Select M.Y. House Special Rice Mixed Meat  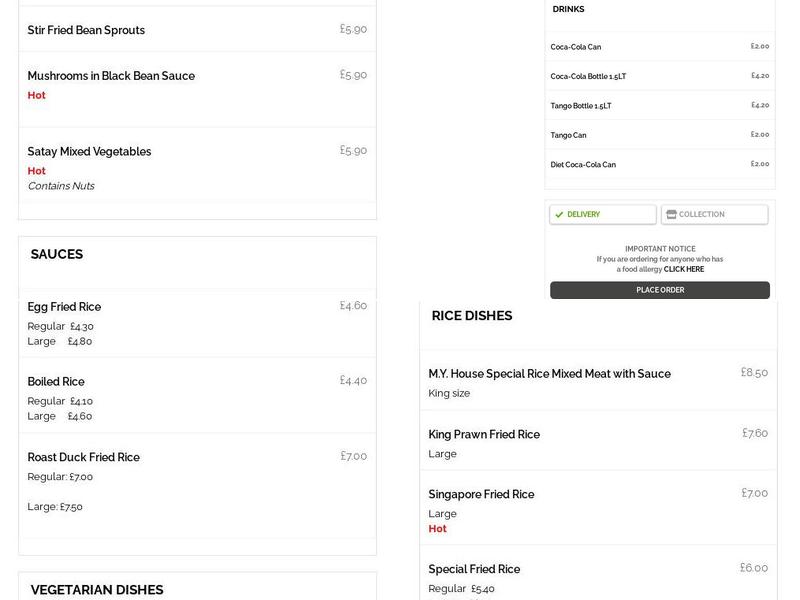point(549,374)
